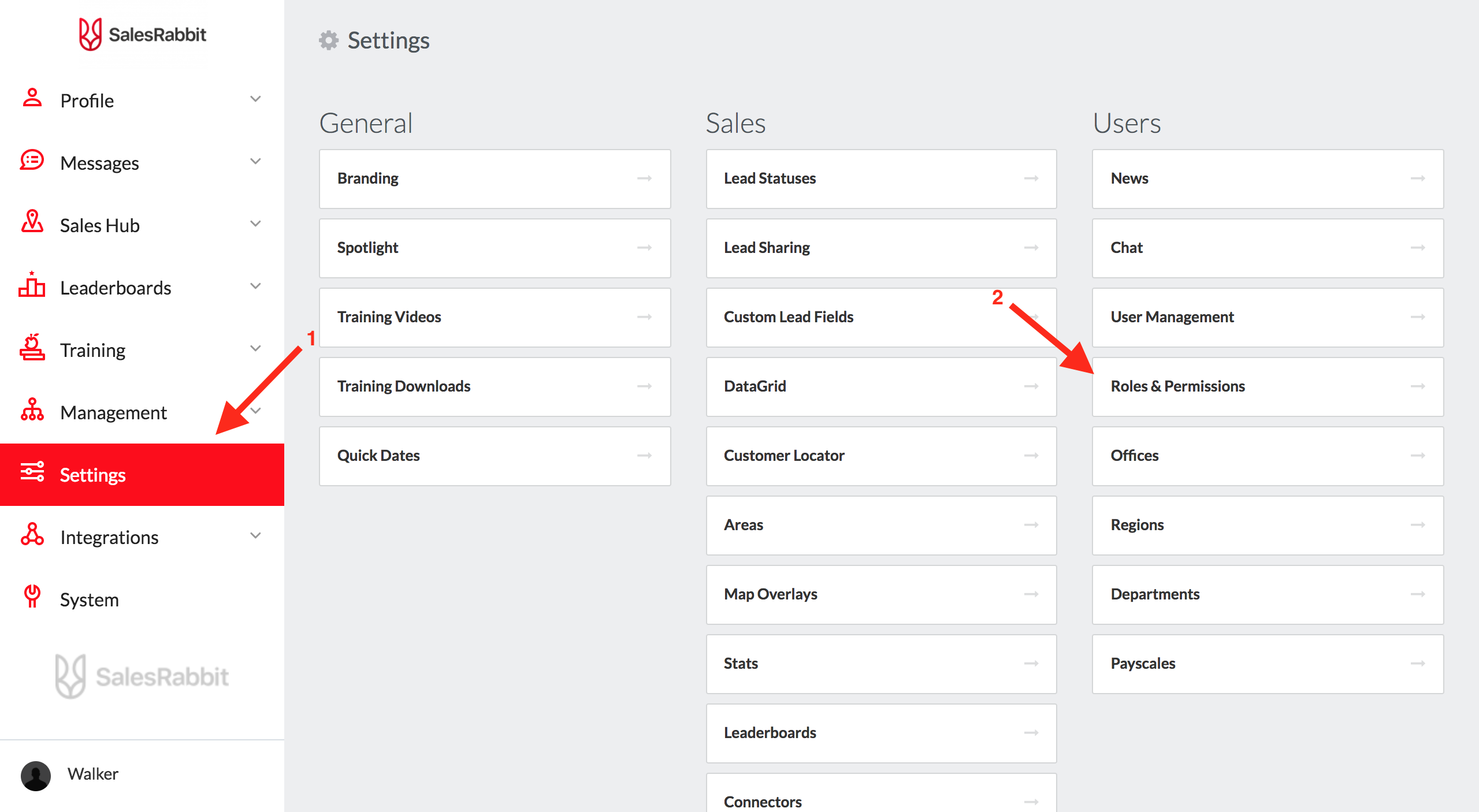Click the Integrations nodes icon
This screenshot has height=812, width=1479.
click(x=32, y=534)
